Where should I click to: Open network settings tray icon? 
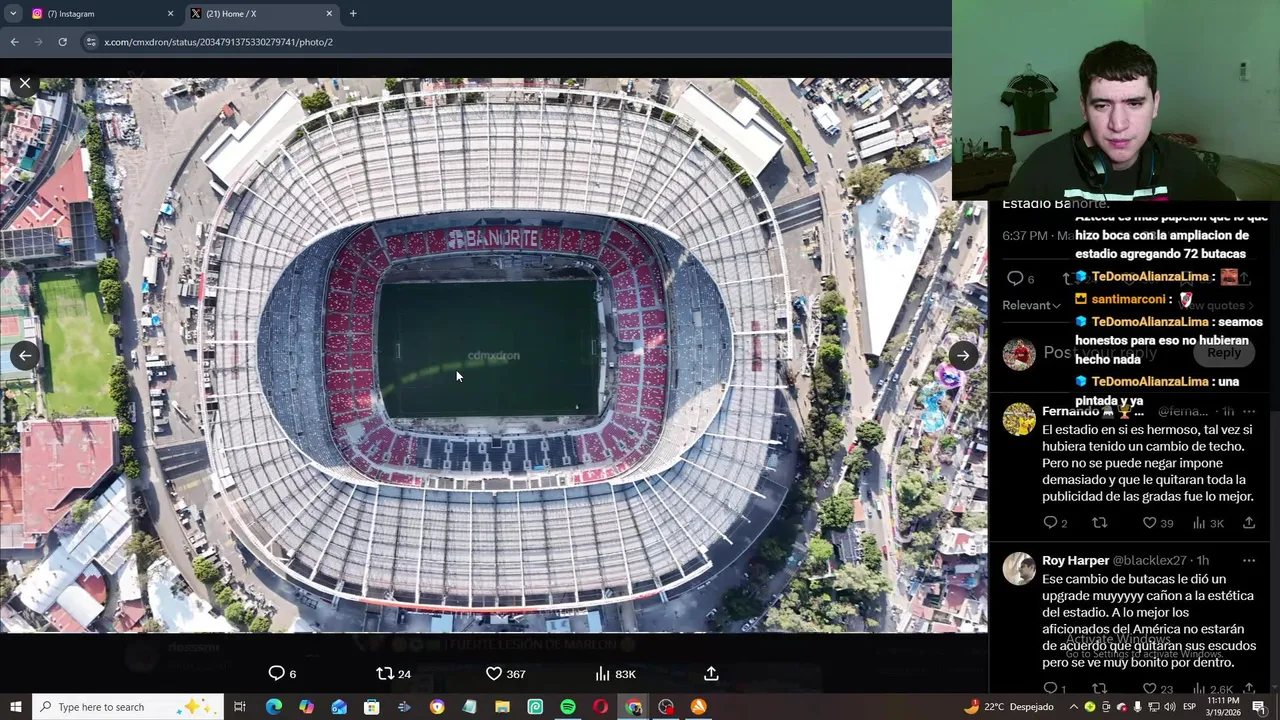pos(1154,707)
